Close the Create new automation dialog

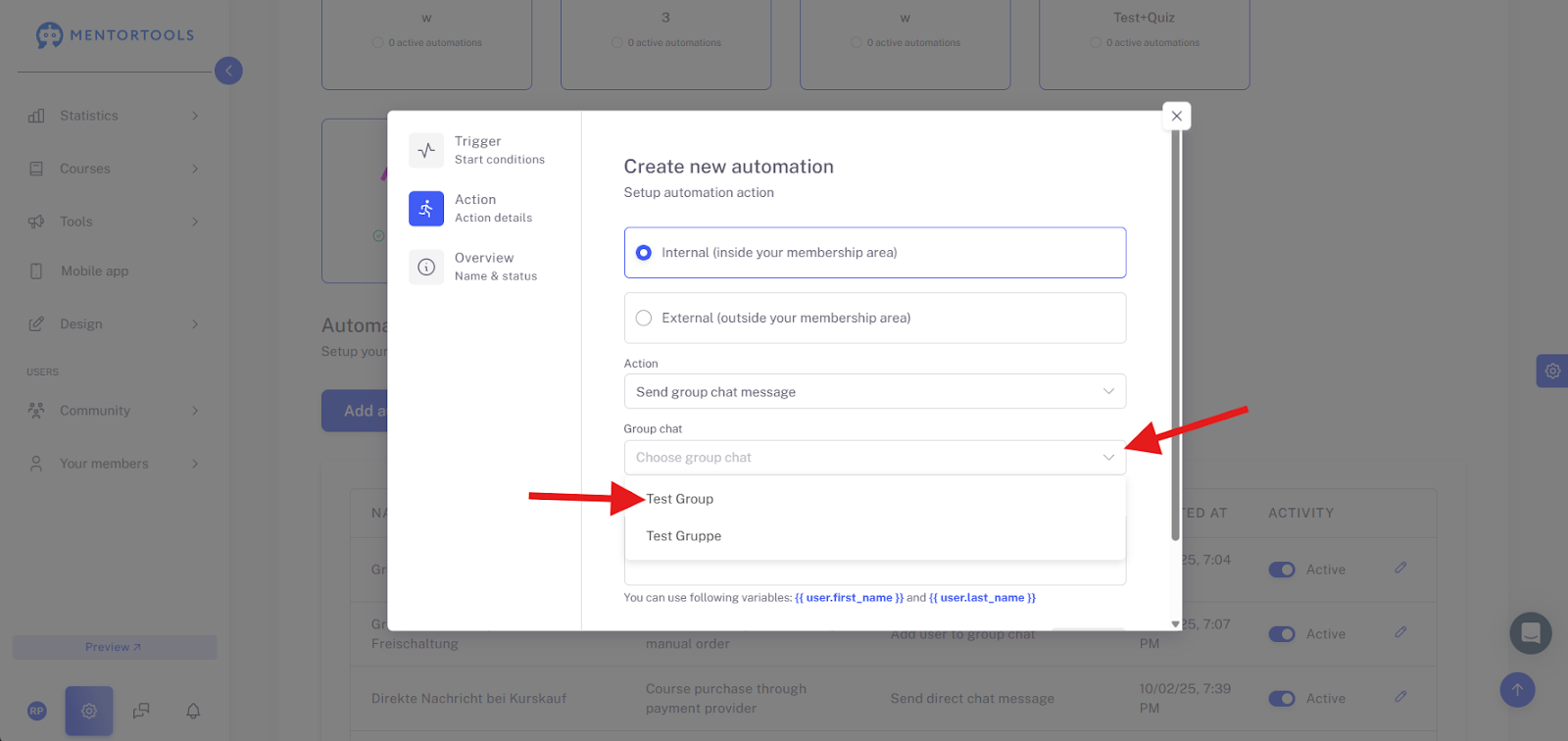click(1177, 116)
